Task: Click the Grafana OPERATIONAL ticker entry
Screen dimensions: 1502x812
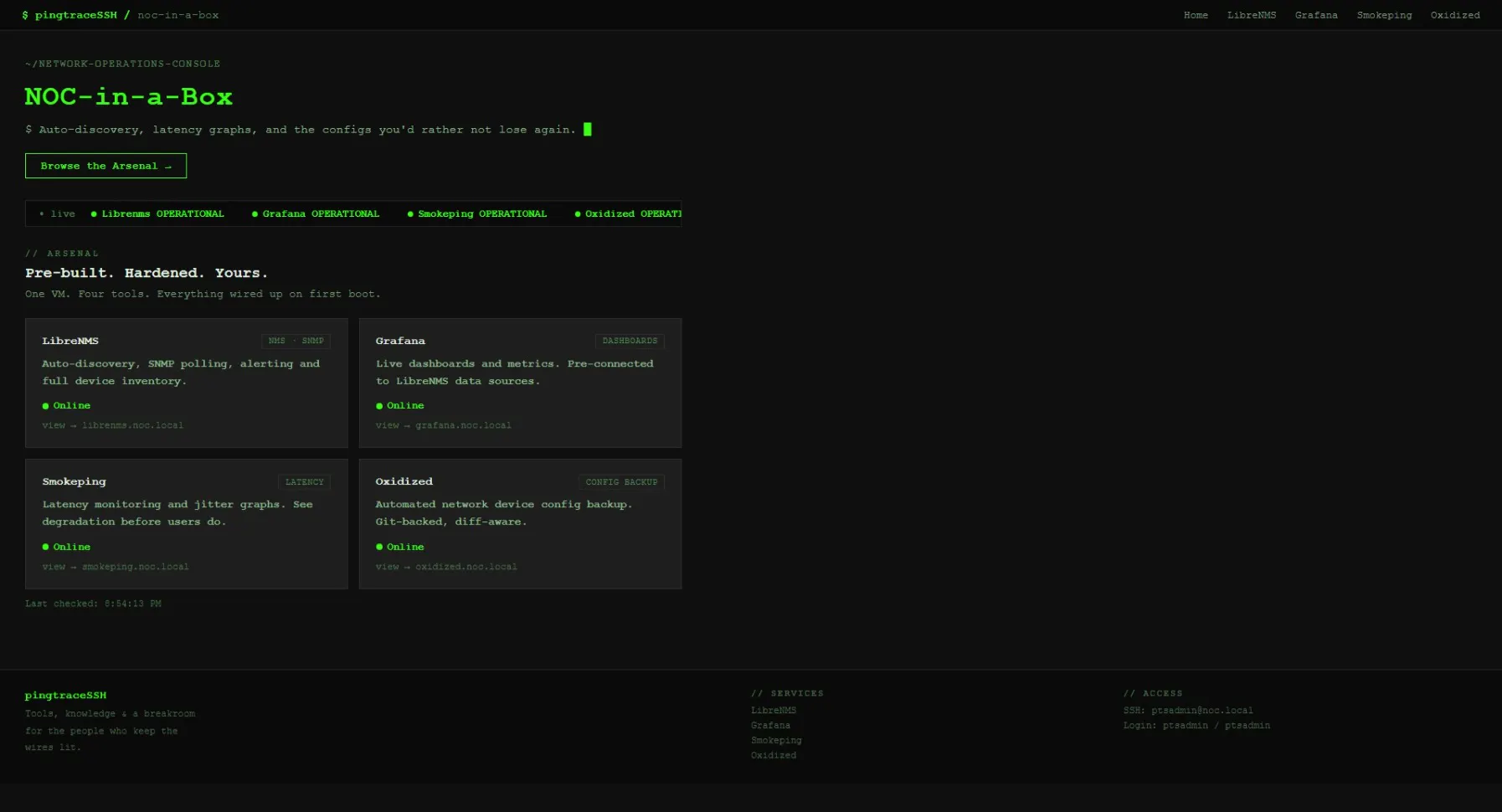Action: (x=316, y=214)
